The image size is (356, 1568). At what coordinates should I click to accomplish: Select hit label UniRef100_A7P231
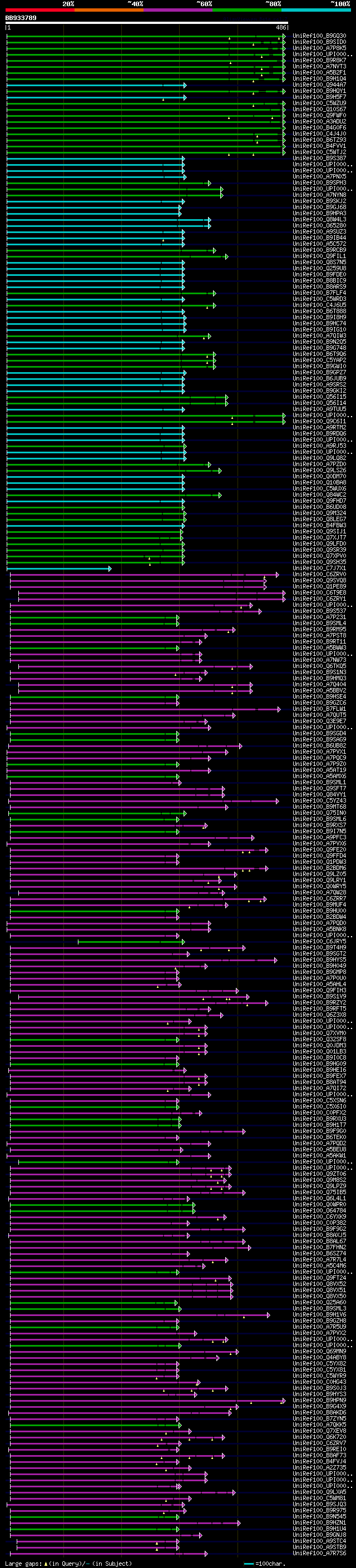[x=319, y=617]
